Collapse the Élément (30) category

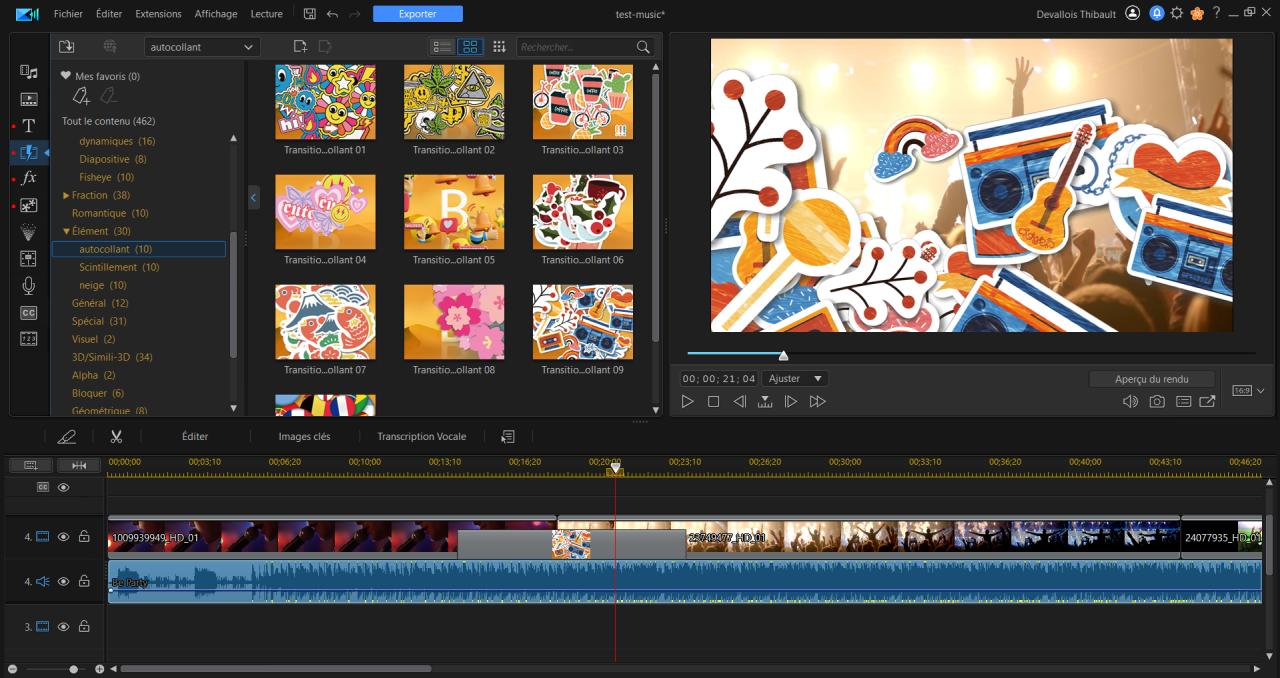(x=66, y=231)
